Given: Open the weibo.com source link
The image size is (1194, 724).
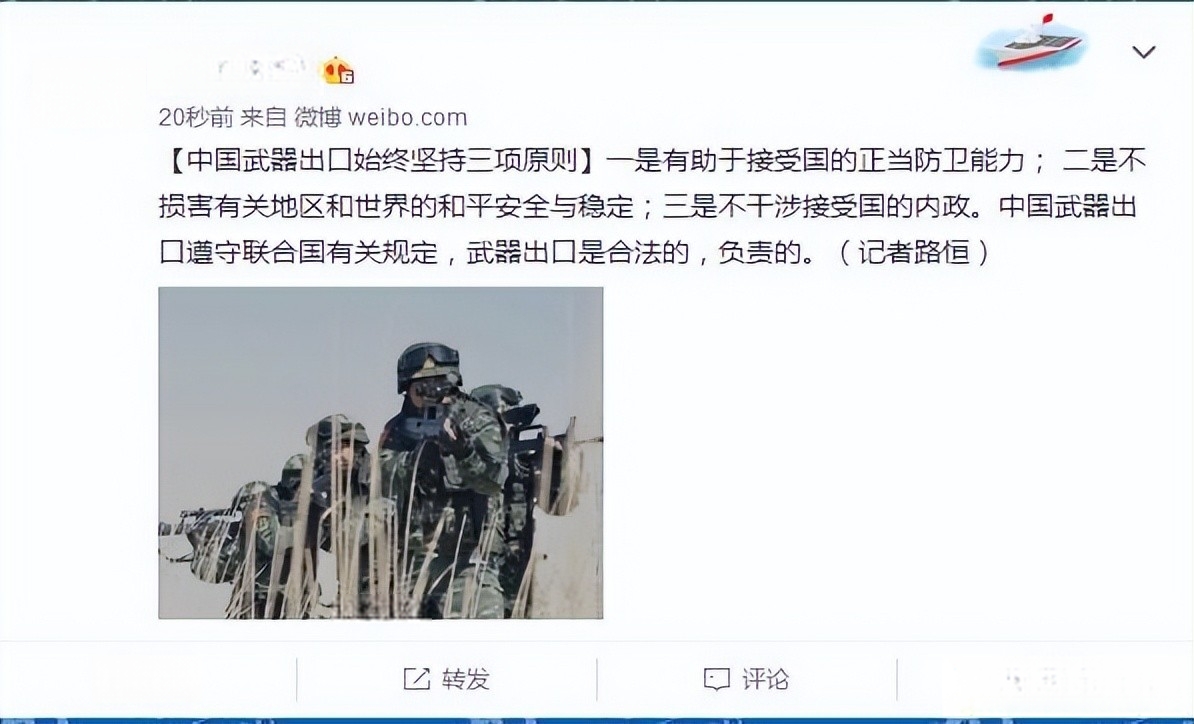Looking at the screenshot, I should [407, 117].
